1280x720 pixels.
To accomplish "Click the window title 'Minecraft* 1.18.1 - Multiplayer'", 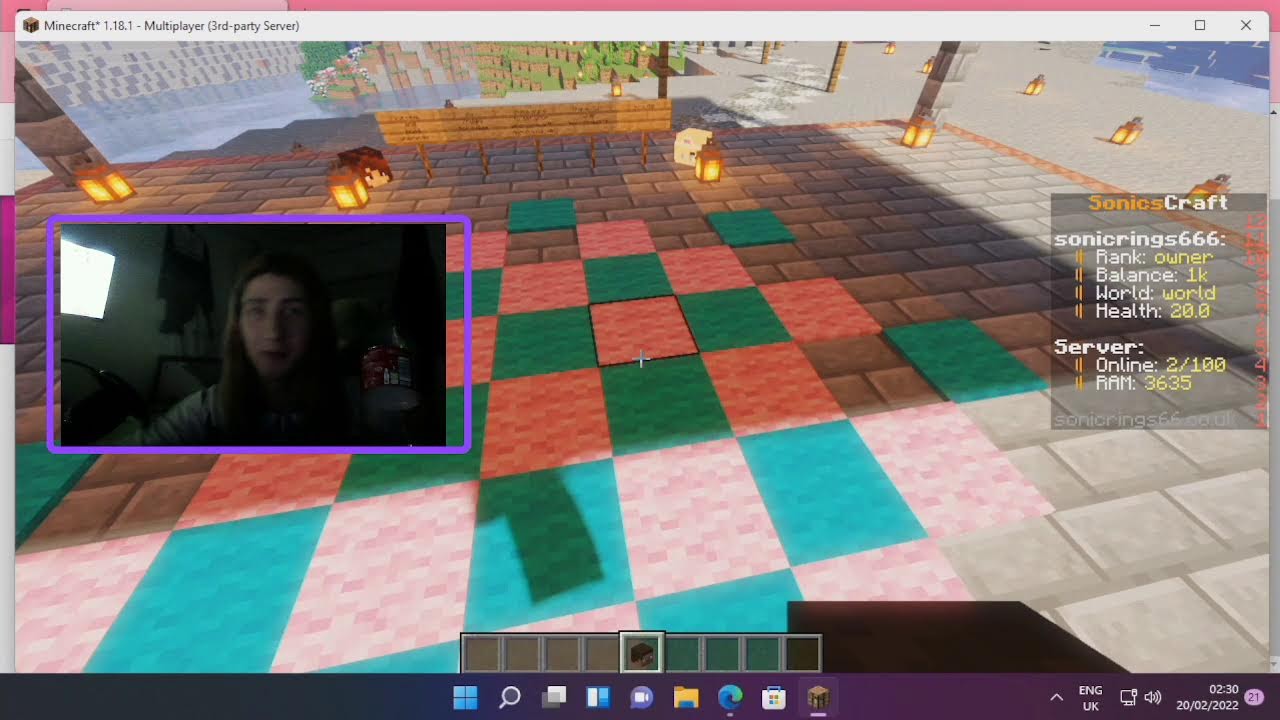I will (172, 25).
